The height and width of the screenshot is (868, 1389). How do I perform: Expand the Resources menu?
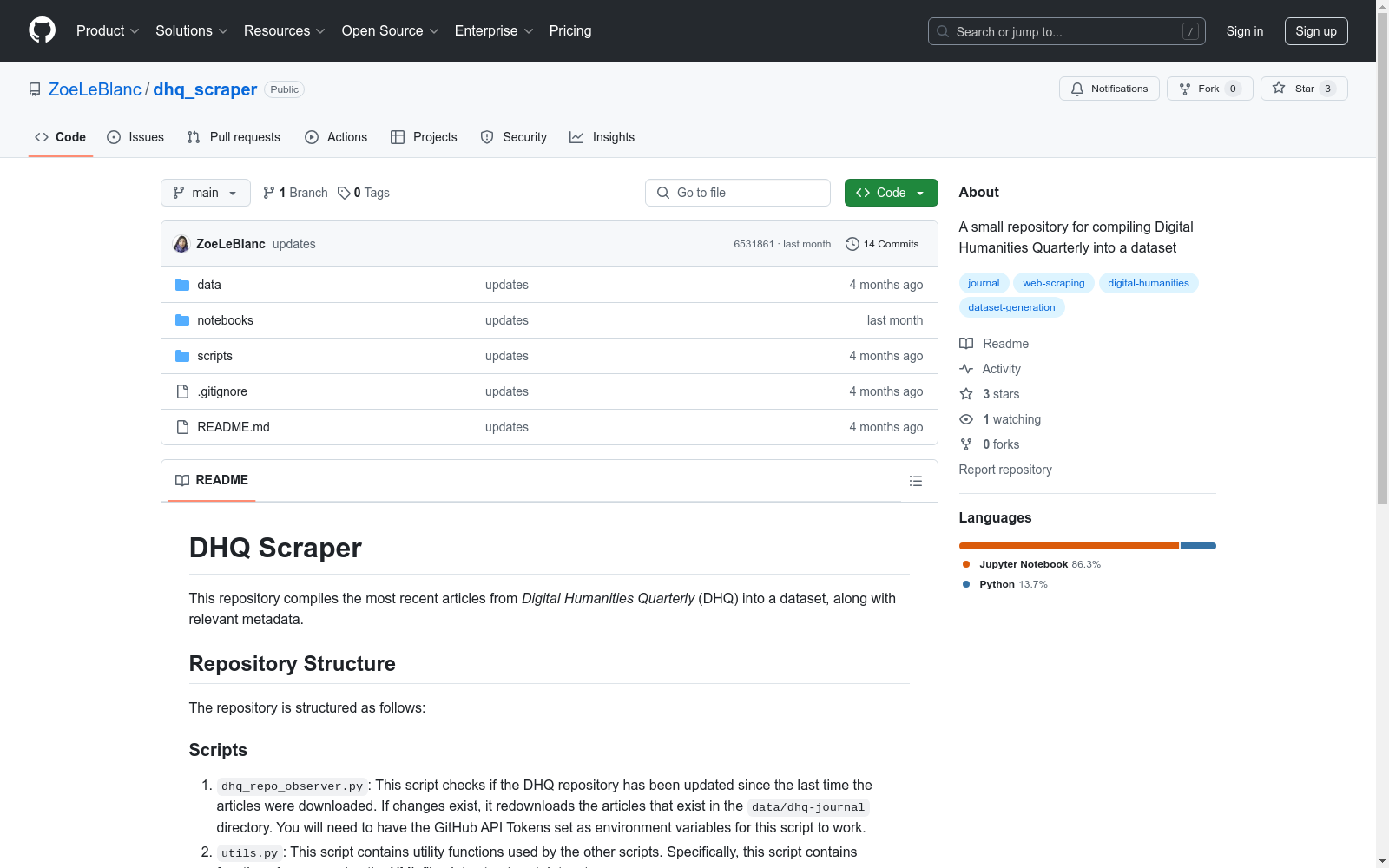285,31
